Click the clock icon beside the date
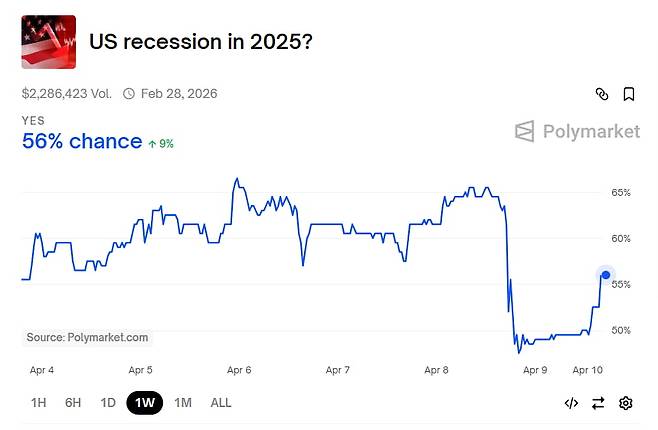658x430 pixels. (129, 94)
